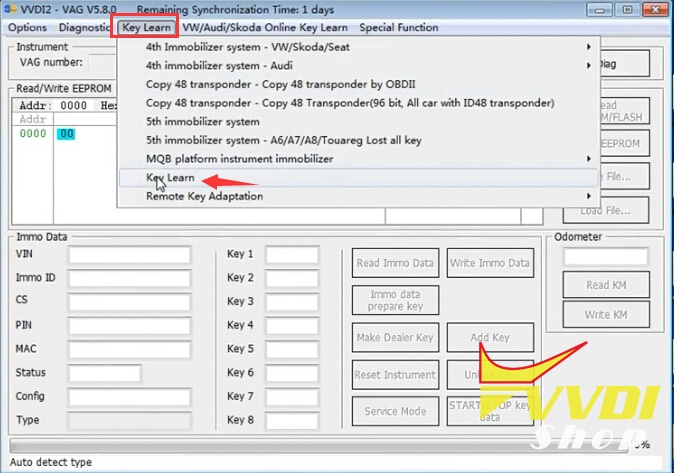Click the Reset Instrument button

coord(395,375)
